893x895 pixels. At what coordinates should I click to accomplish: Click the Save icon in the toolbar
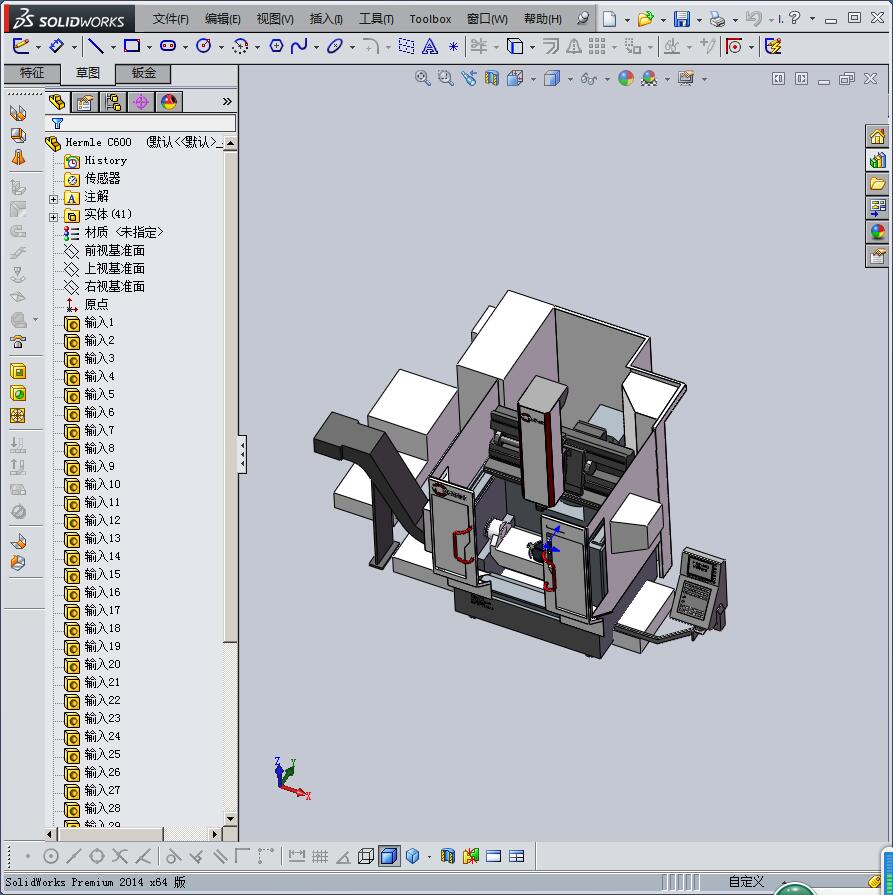[681, 19]
